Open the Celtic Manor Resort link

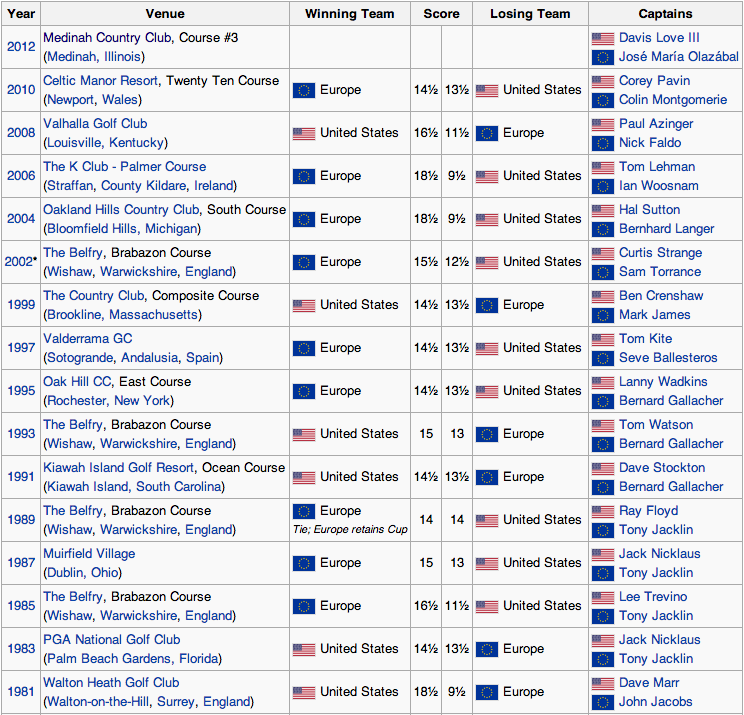coord(101,81)
